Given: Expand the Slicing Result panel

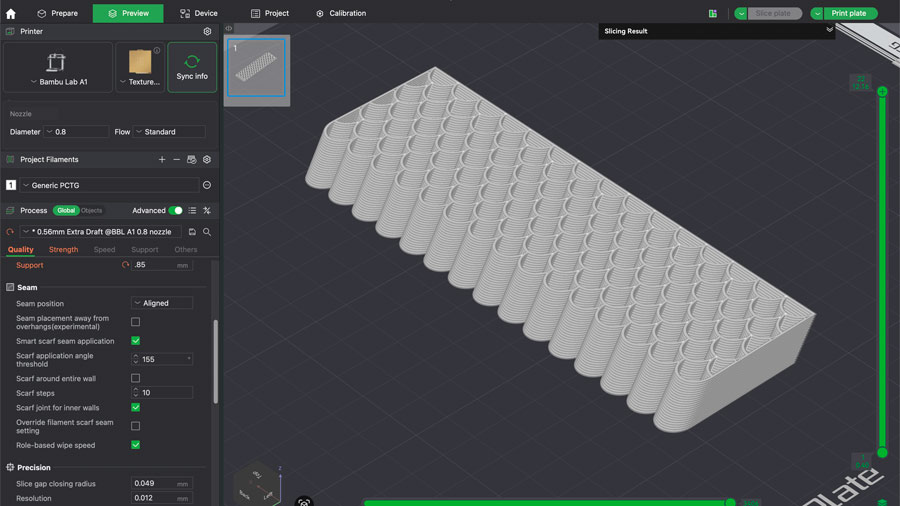Looking at the screenshot, I should [829, 30].
